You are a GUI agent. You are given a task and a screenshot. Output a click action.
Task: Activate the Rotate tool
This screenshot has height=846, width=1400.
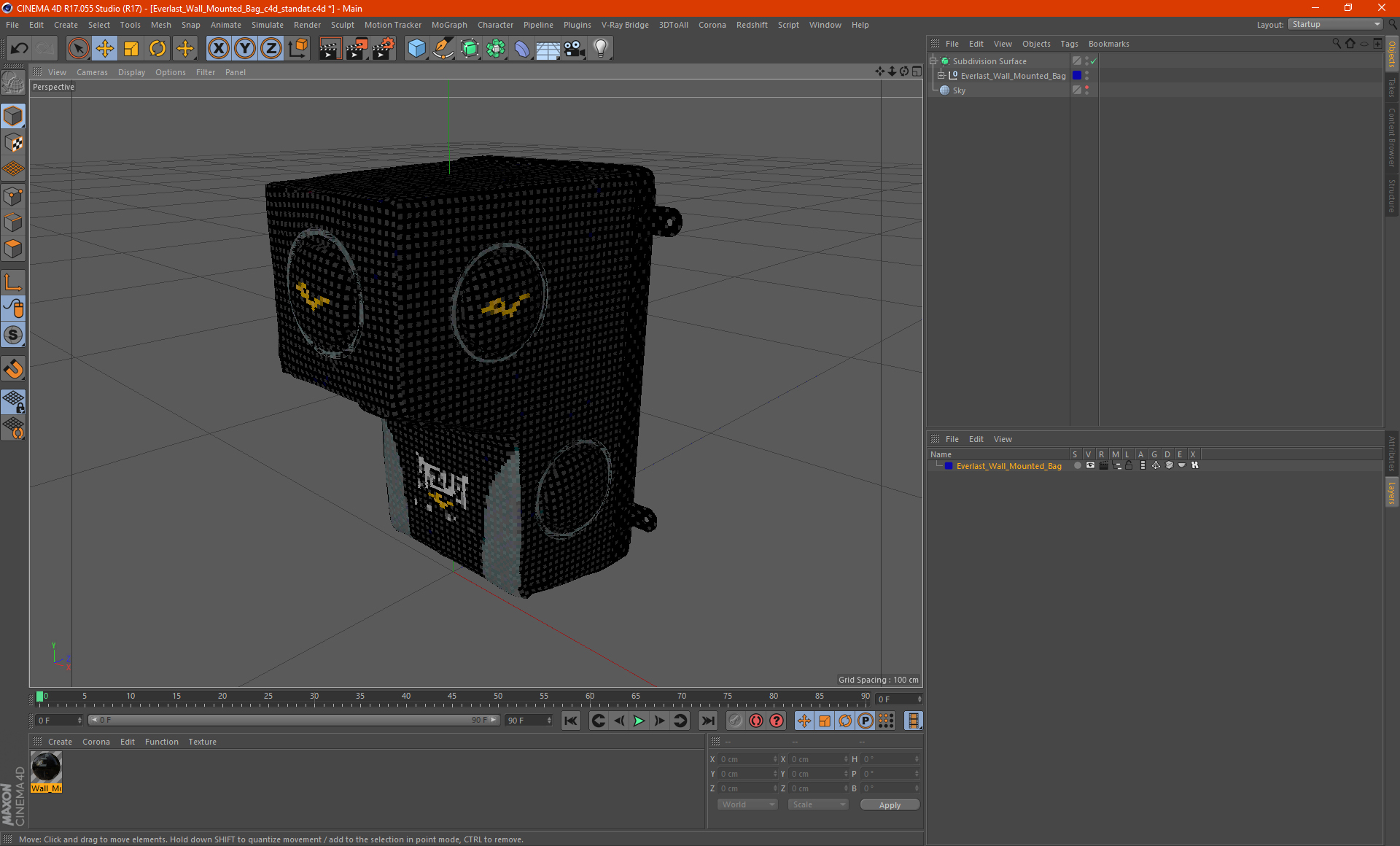pos(157,49)
